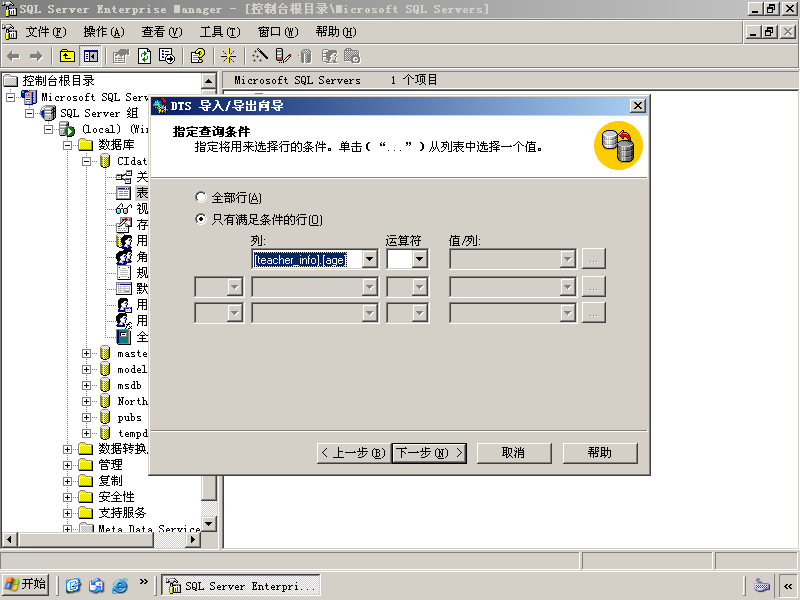Expand the master database node
Viewport: 800px width, 600px height.
tap(86, 353)
